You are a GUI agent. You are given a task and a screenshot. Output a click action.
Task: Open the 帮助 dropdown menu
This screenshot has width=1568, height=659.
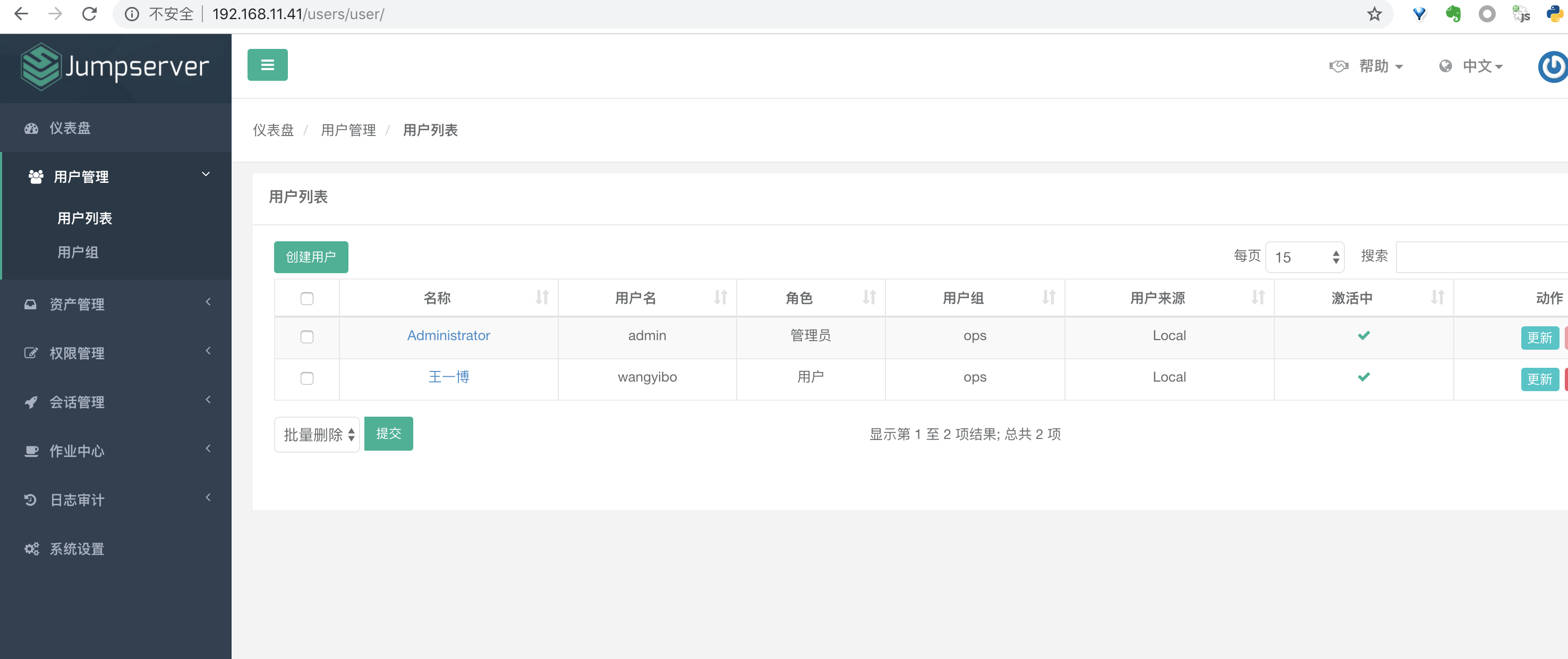click(x=1380, y=66)
